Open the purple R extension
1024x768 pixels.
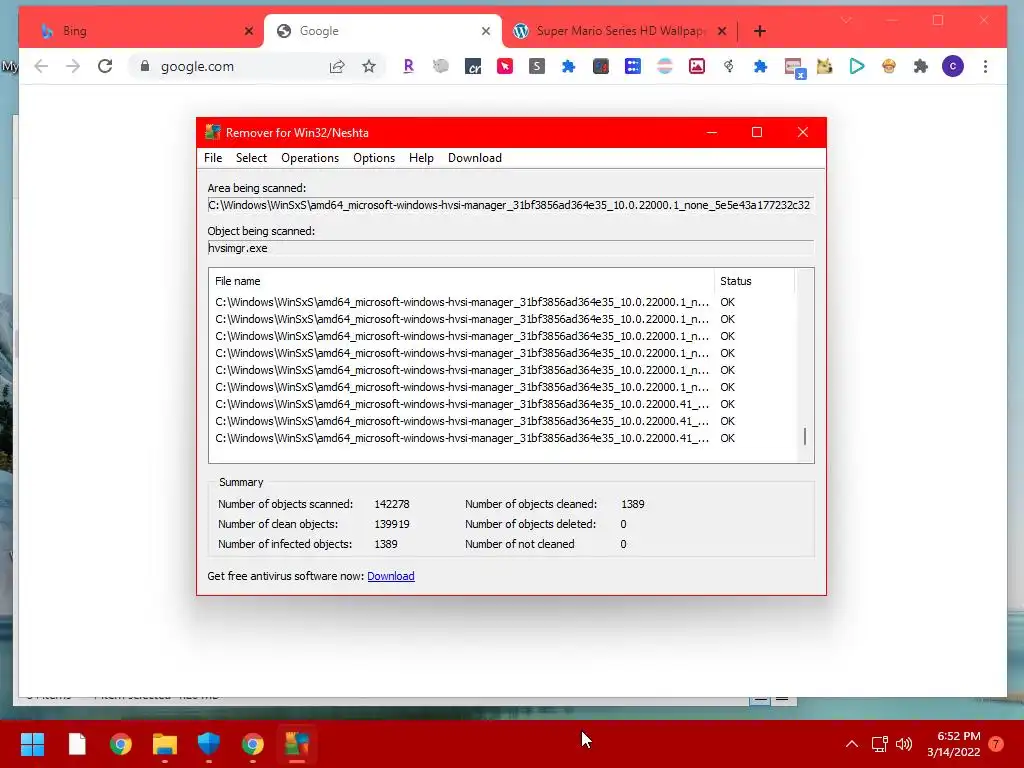point(409,66)
